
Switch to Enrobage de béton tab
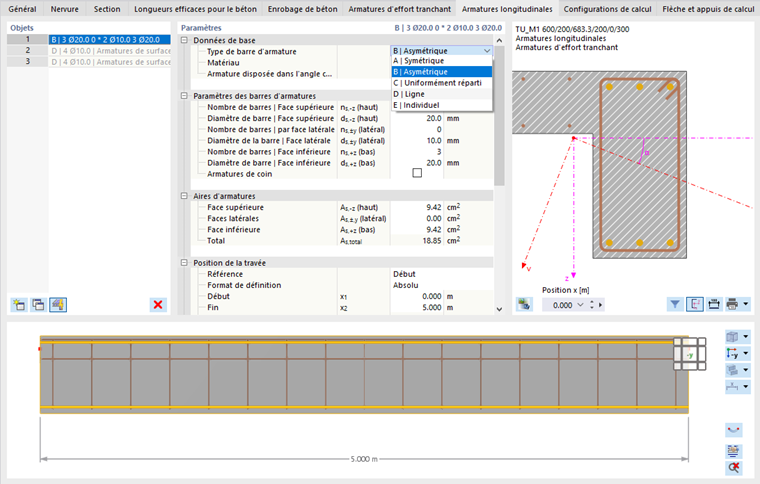click(x=302, y=9)
